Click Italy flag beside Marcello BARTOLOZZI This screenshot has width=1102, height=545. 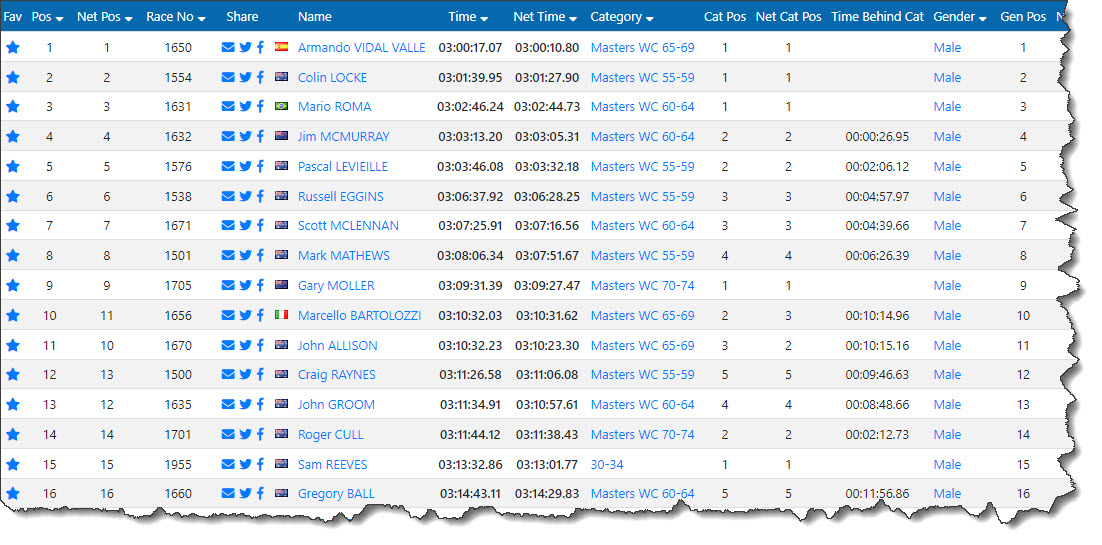click(x=282, y=315)
